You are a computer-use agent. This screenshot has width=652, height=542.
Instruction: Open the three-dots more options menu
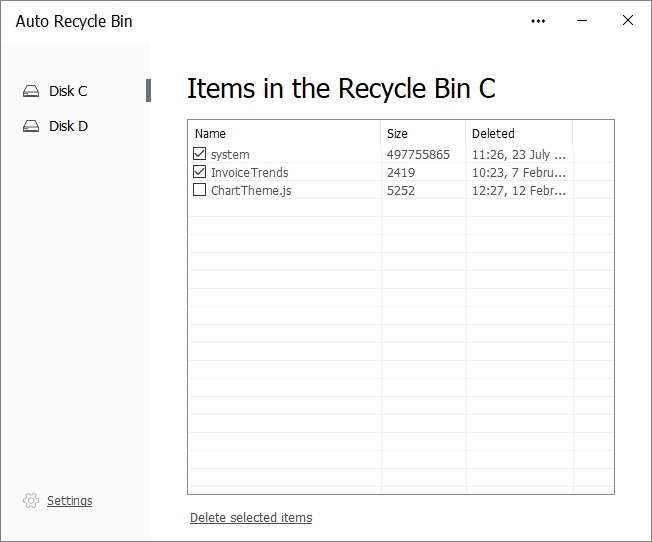[538, 21]
